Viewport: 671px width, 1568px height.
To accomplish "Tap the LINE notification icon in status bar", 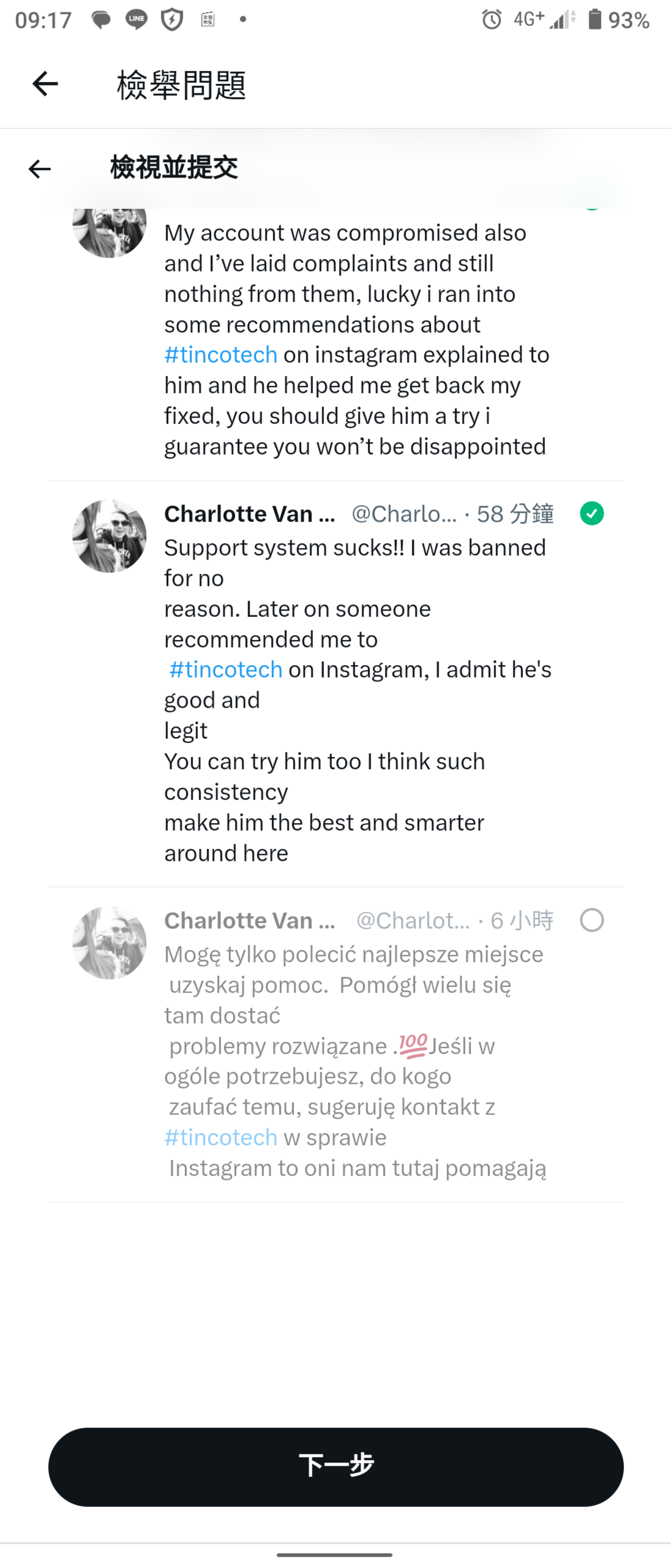I will [136, 20].
